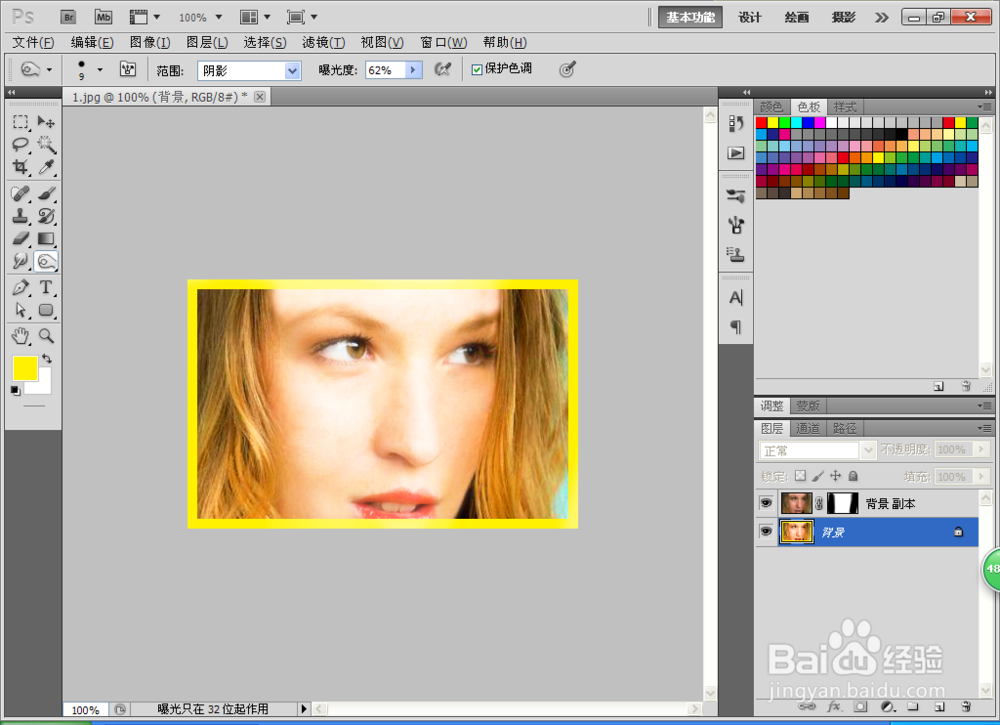Select the Hand tool
The width and height of the screenshot is (1000, 725).
click(x=20, y=335)
